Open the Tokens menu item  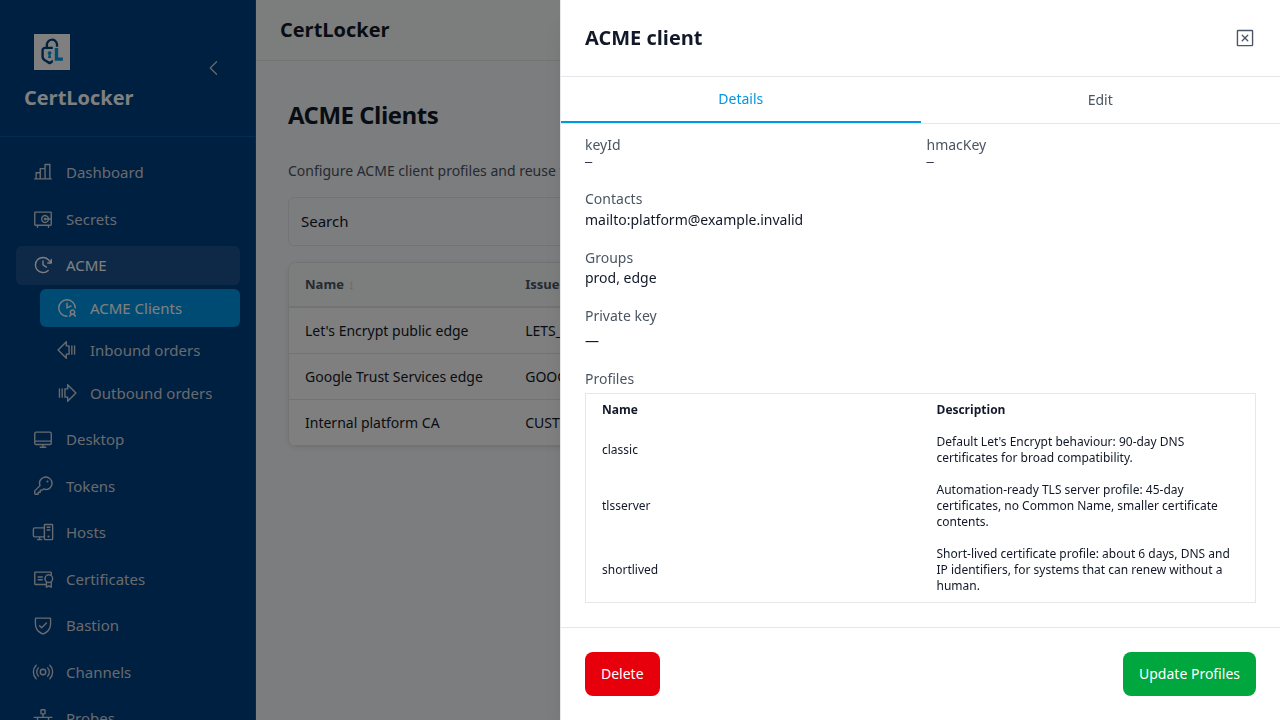[128, 486]
